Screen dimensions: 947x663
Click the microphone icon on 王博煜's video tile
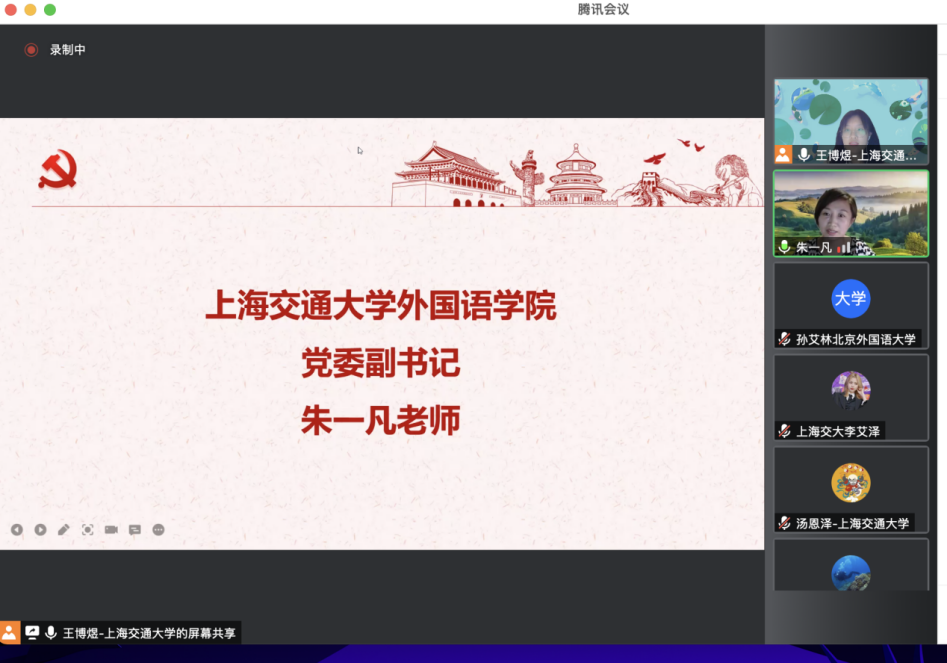(x=804, y=155)
